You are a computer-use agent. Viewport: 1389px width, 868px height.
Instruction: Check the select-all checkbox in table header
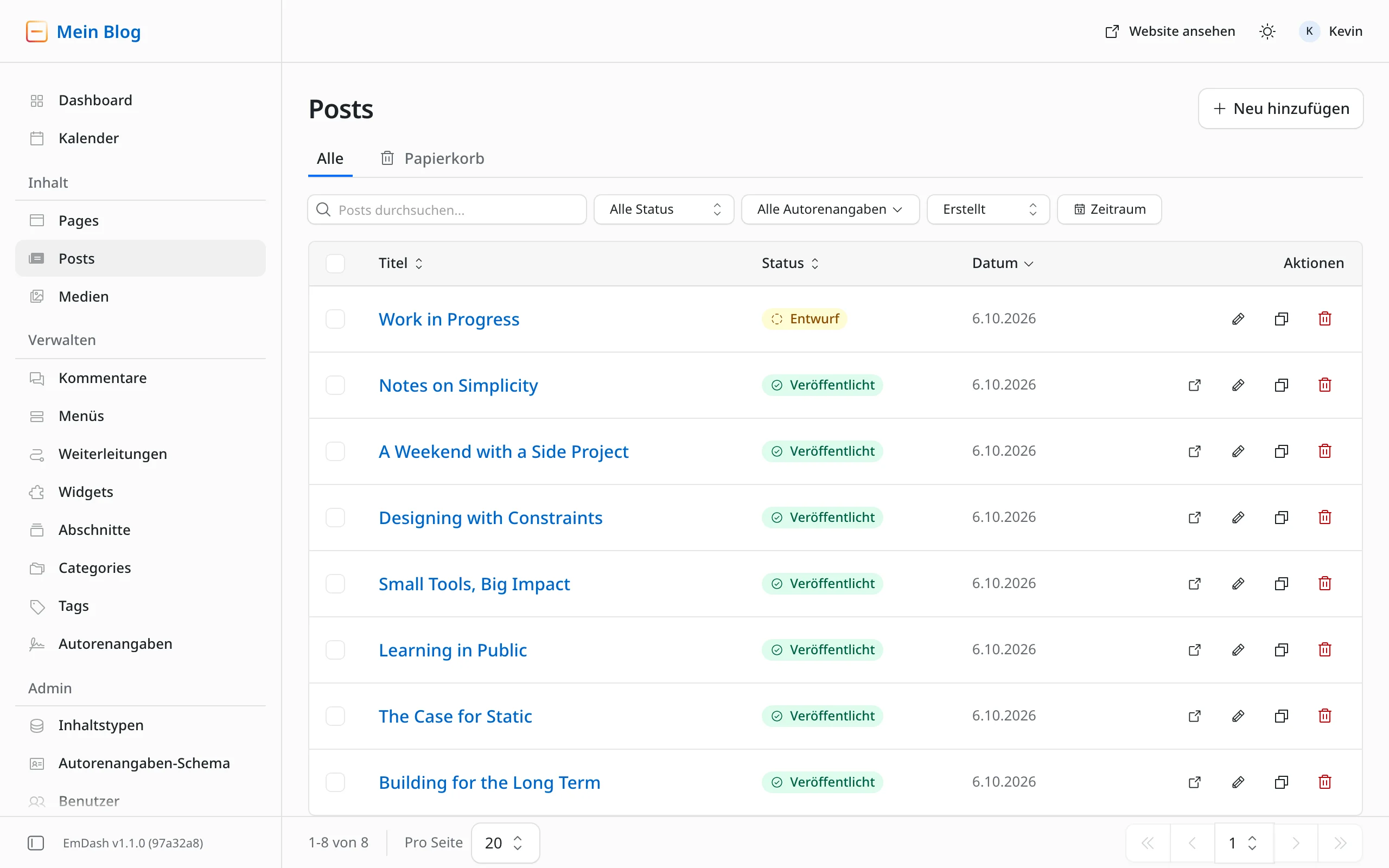pyautogui.click(x=335, y=264)
